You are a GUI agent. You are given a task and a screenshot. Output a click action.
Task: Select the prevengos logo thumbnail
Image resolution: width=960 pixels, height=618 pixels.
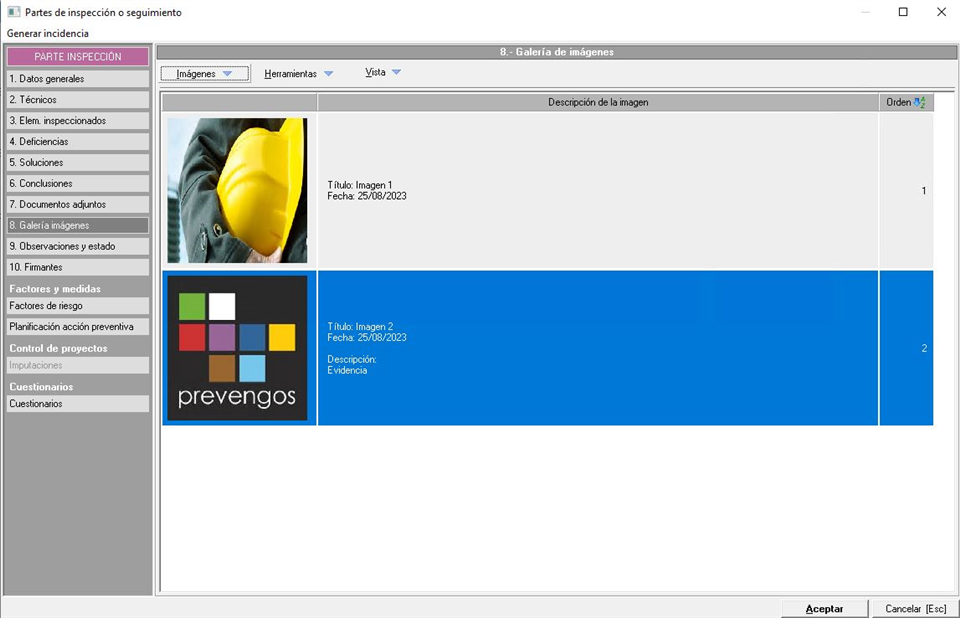(x=237, y=348)
